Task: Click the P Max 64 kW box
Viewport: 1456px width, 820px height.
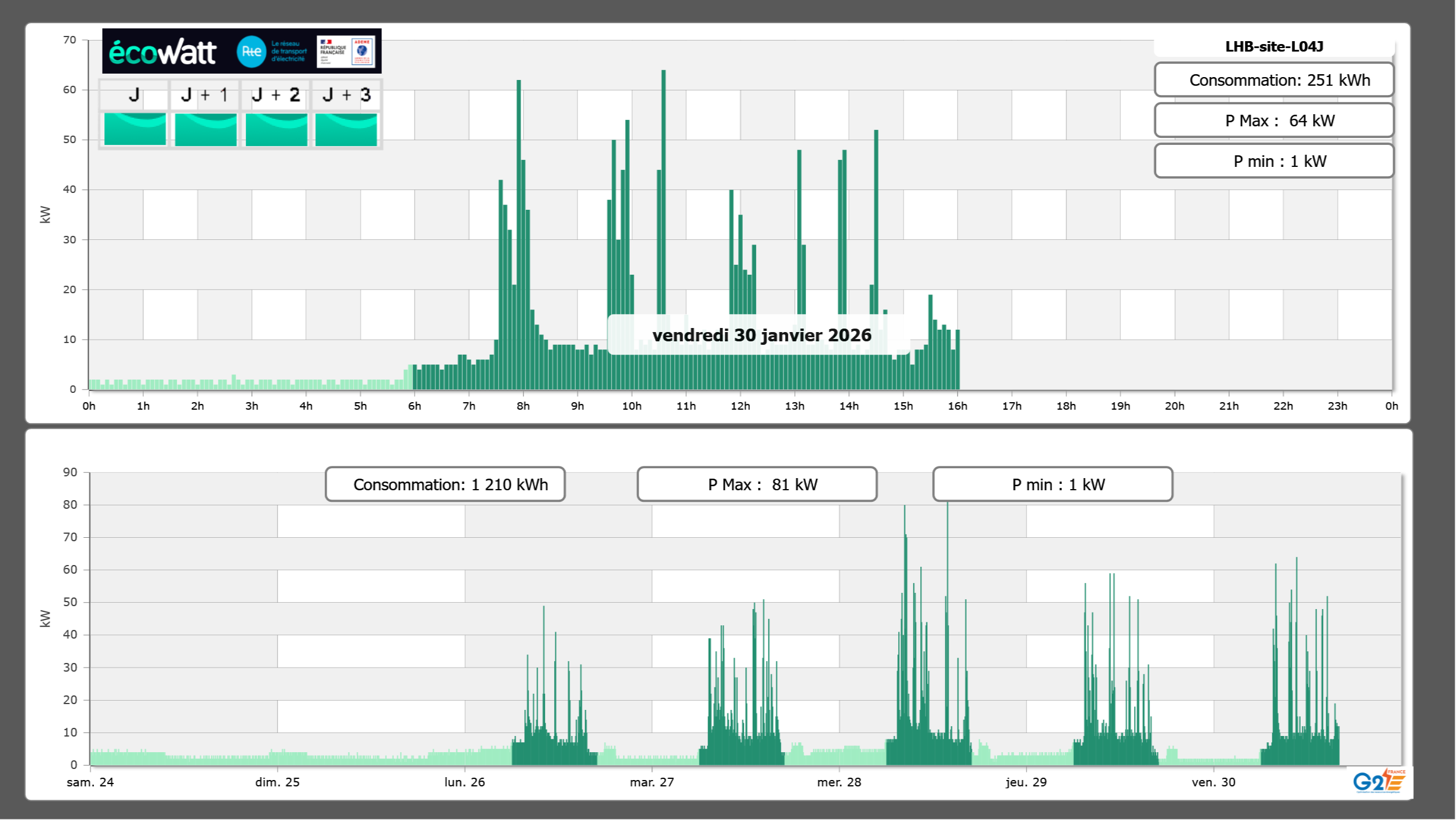Action: [1274, 121]
